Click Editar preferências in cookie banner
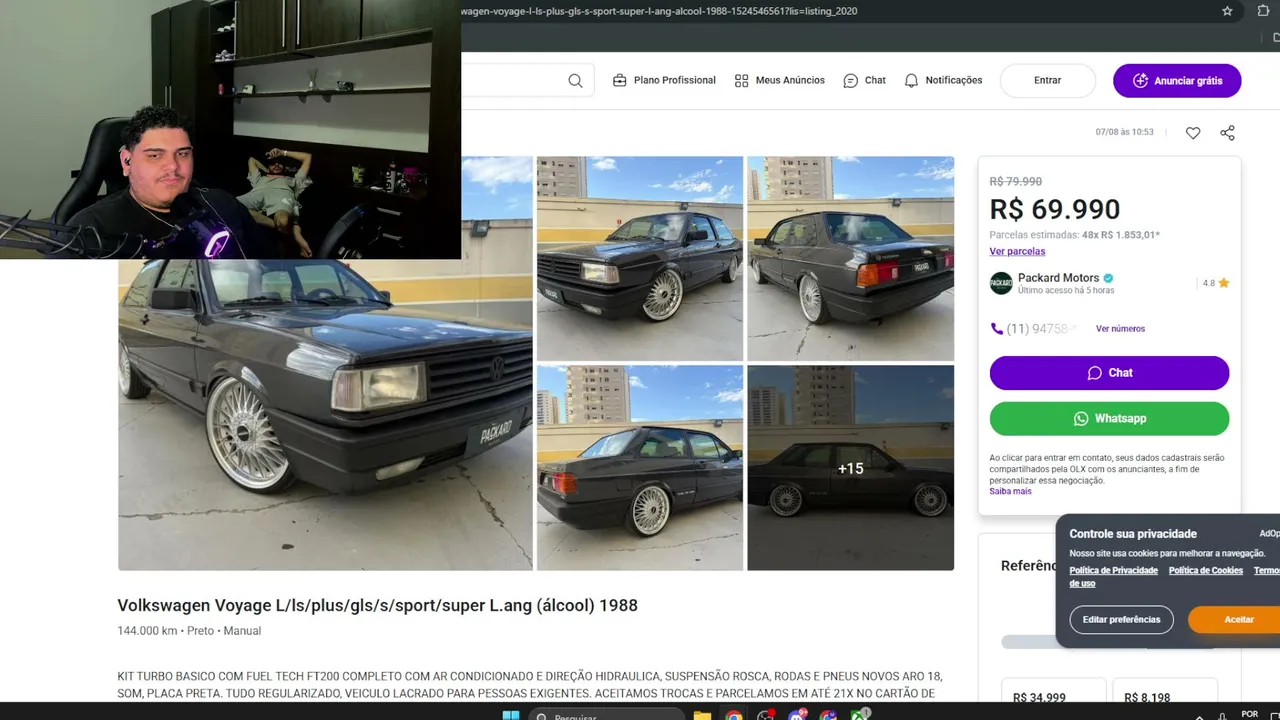Image resolution: width=1280 pixels, height=720 pixels. 1121,620
